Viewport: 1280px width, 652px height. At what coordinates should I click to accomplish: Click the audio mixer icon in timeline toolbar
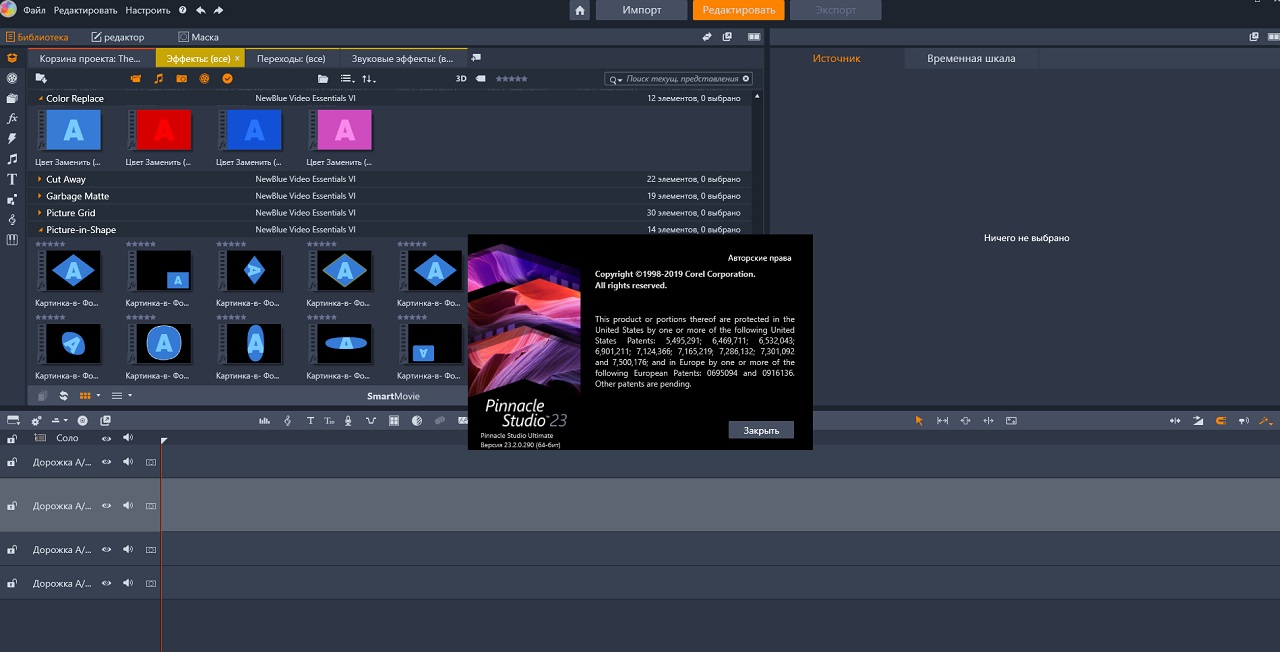(x=265, y=421)
